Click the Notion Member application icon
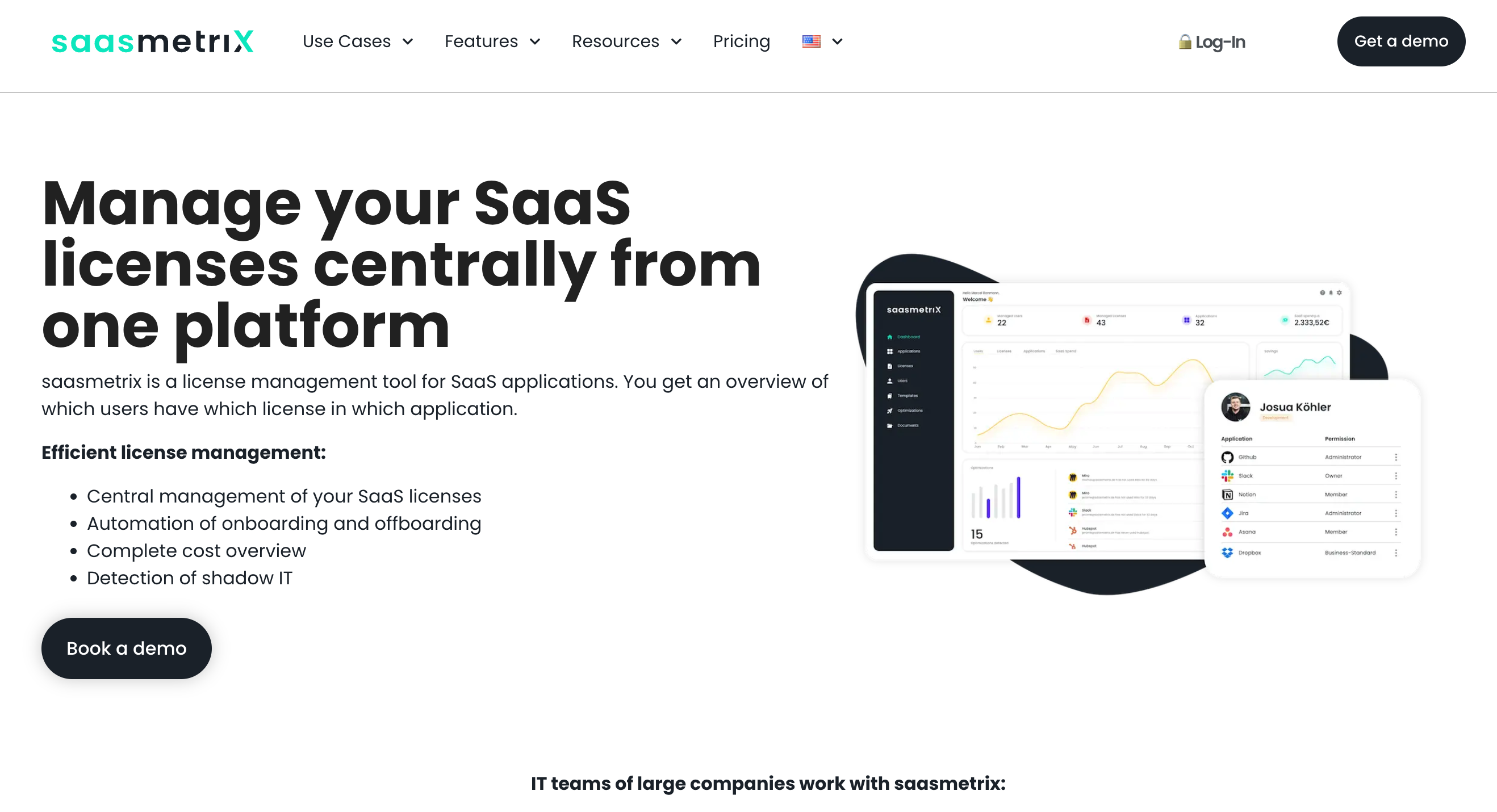 click(x=1227, y=495)
